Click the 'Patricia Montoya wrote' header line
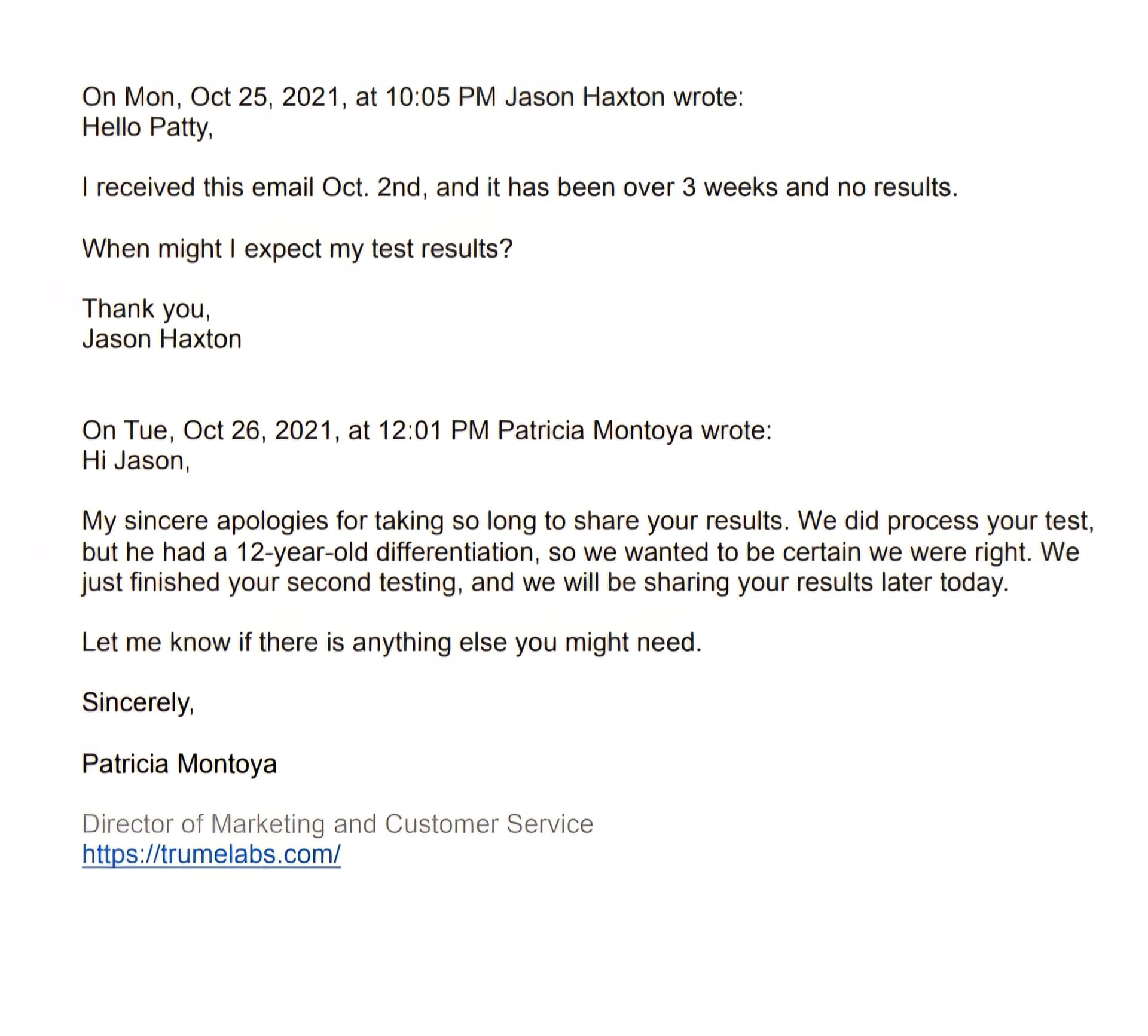 [x=427, y=430]
